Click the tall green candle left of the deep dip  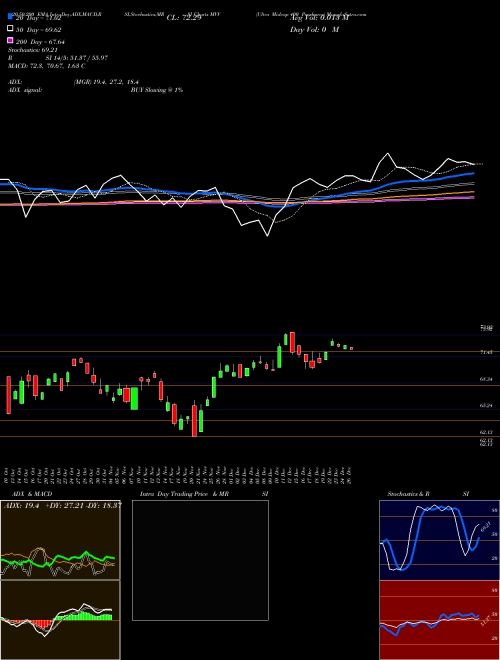tap(134, 398)
